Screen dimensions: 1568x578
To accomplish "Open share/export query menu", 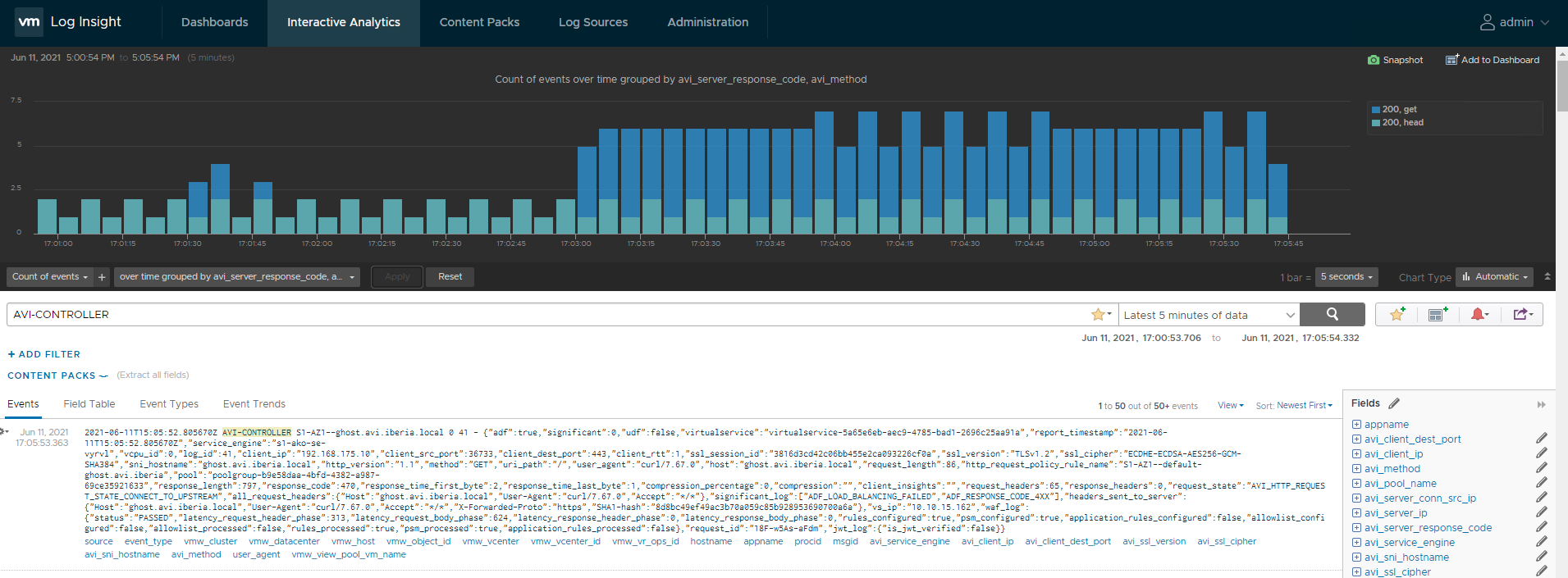I will point(1523,315).
